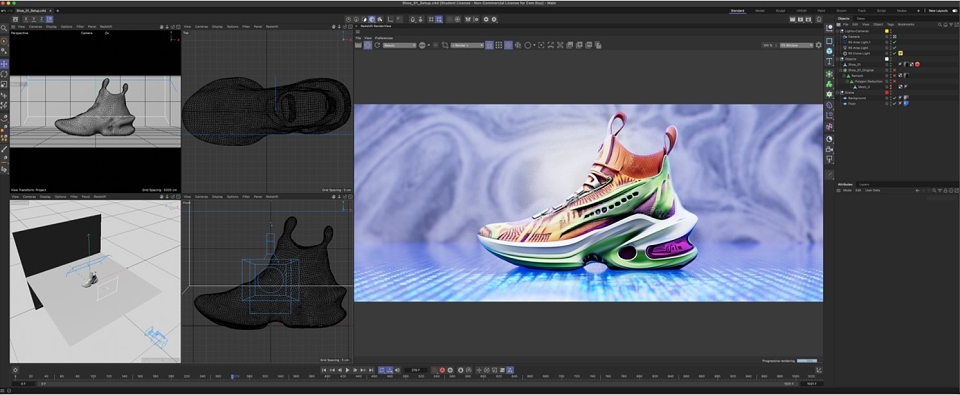Screen dimensions: 960x395
Task: Toggle visibility dot for Camera object
Action: pos(887,36)
